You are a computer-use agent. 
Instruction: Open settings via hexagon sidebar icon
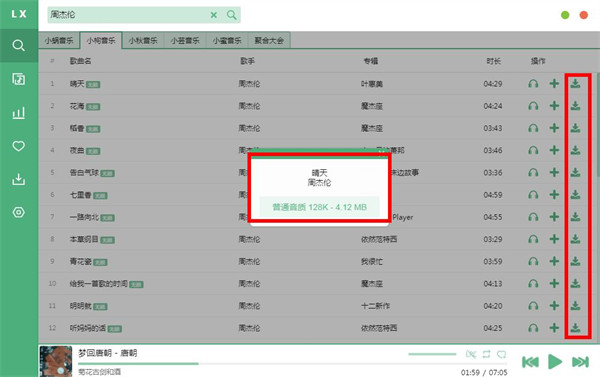click(x=18, y=212)
